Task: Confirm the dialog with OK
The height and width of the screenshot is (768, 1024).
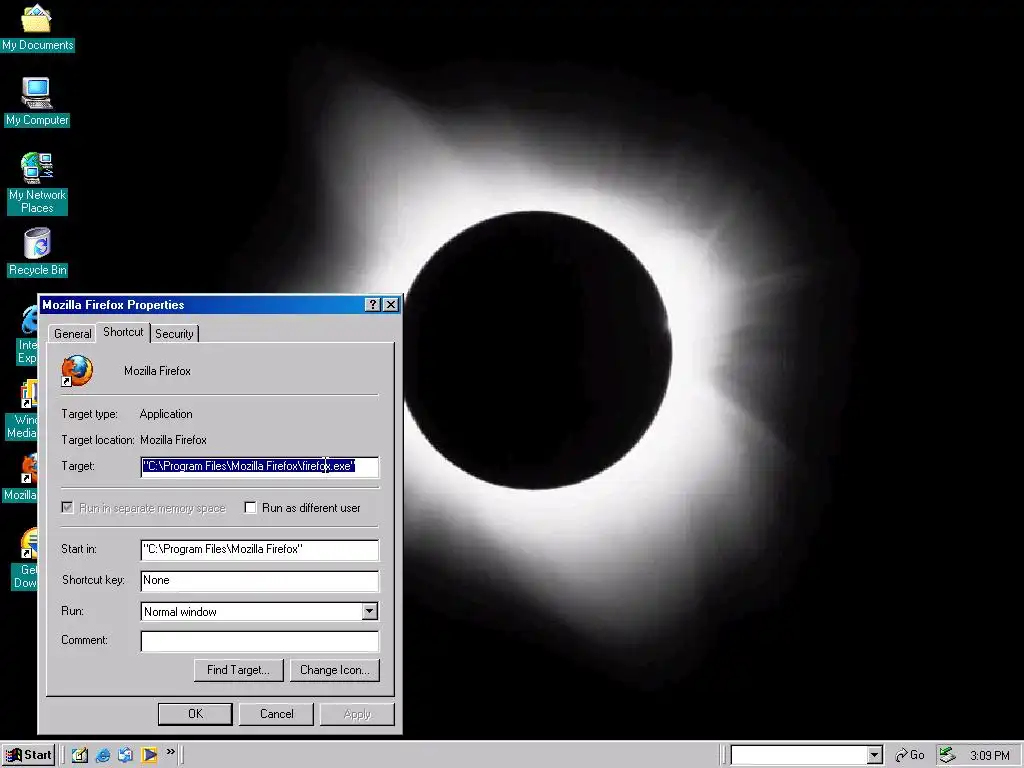Action: [x=195, y=714]
